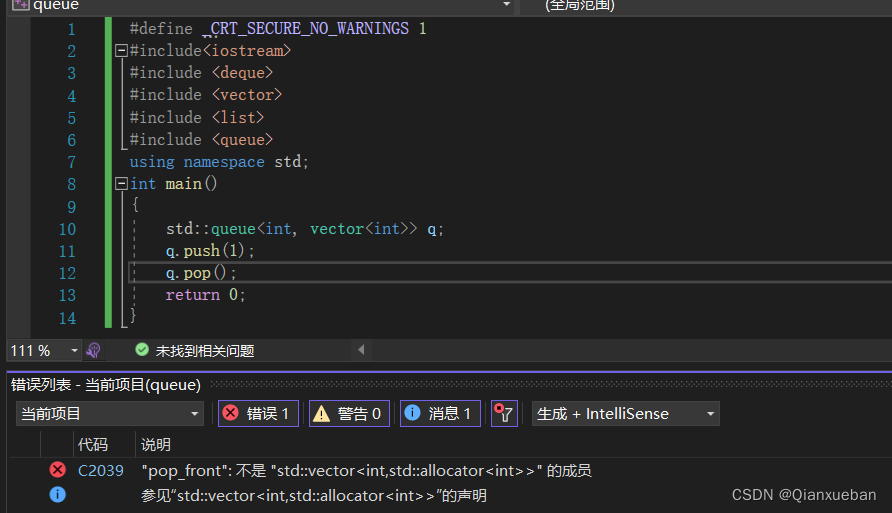
Task: Sort by the 代码 column header
Action: point(93,445)
